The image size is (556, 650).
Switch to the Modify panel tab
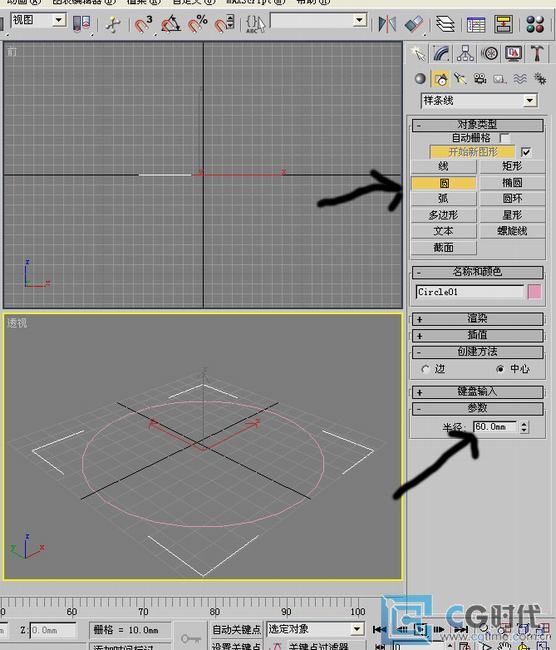441,53
